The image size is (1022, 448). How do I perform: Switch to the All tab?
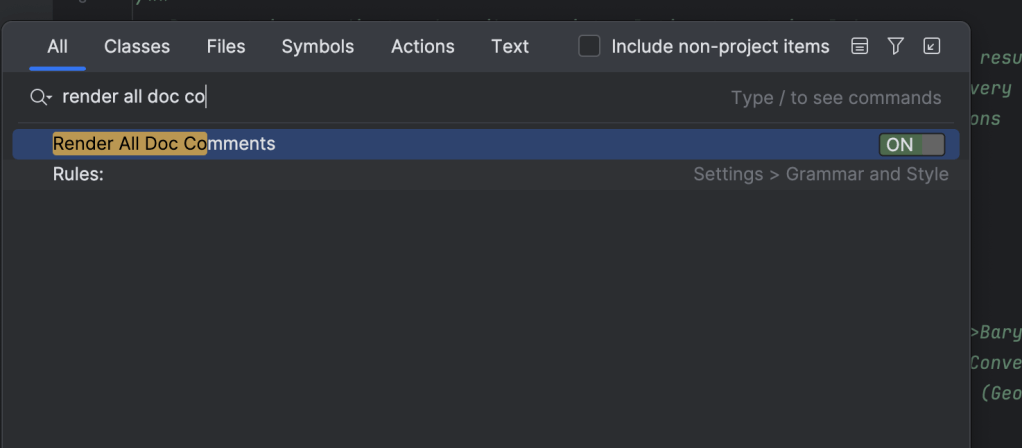click(x=57, y=46)
